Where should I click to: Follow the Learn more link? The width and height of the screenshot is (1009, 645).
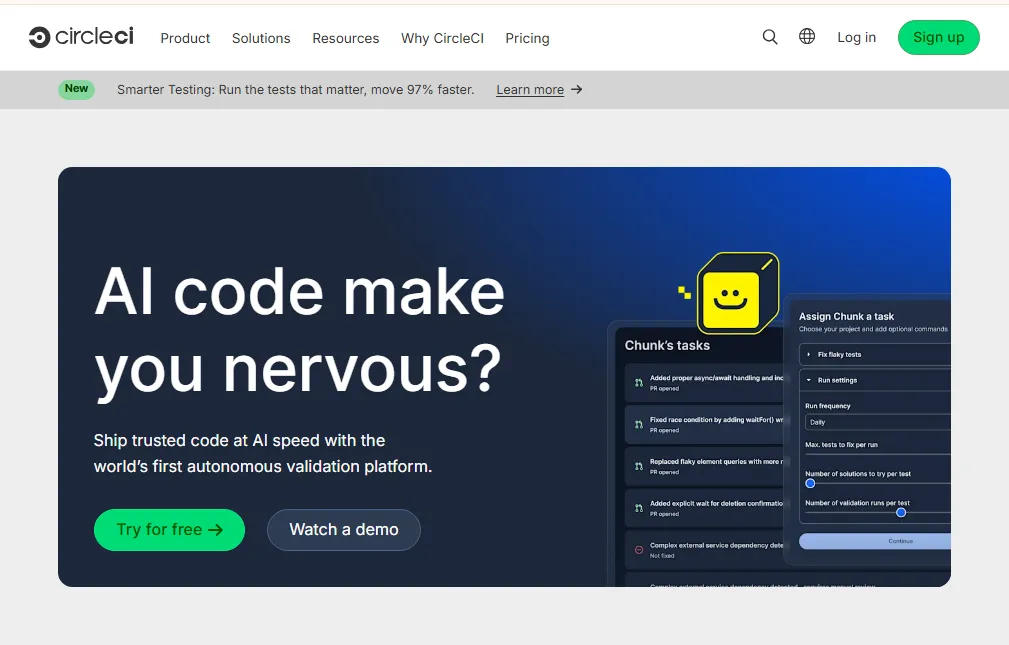[530, 89]
